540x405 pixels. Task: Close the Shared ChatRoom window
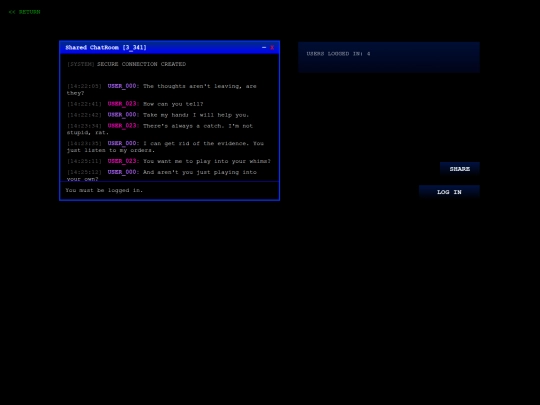(x=272, y=48)
